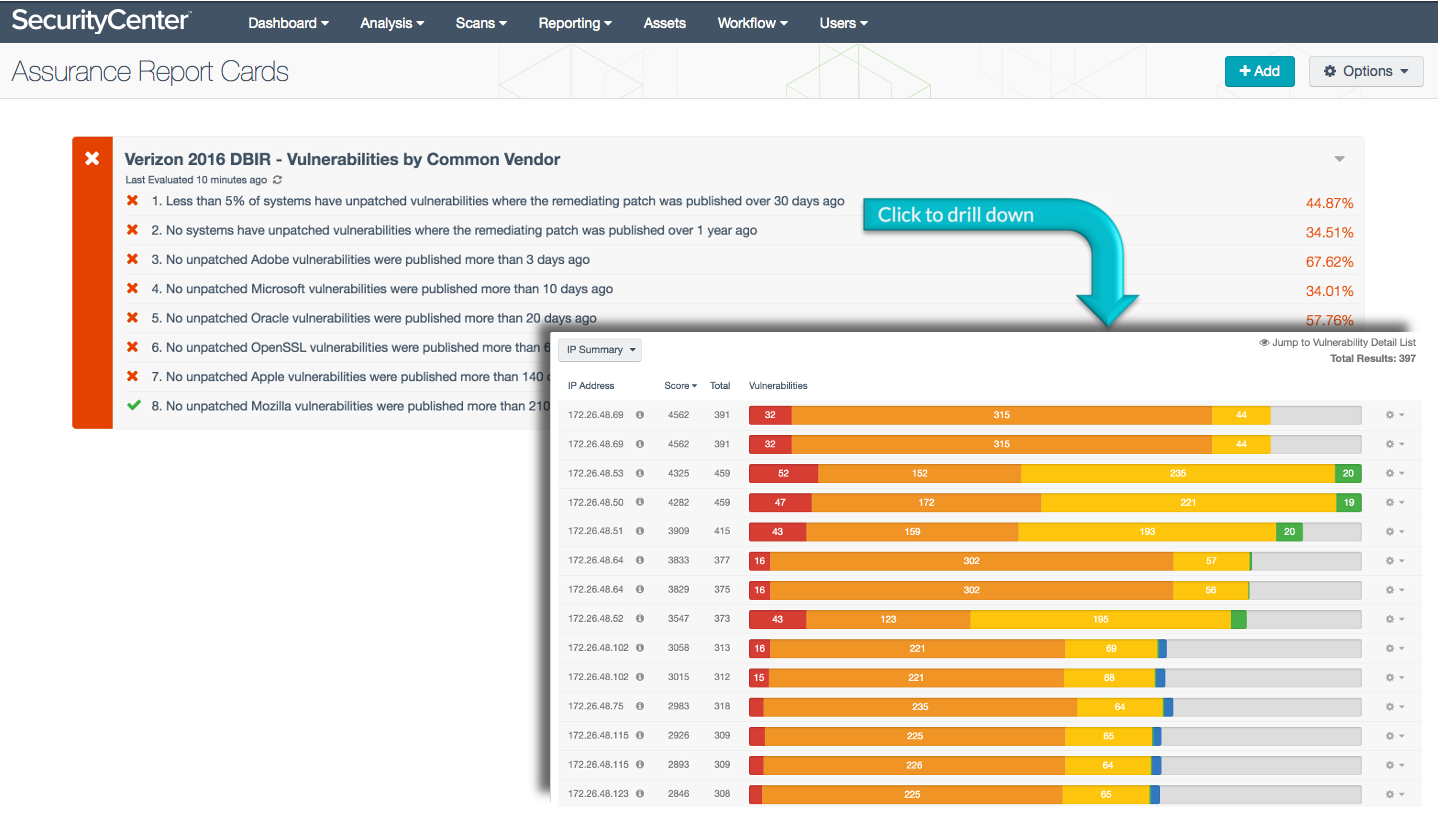This screenshot has height=820, width=1440.
Task: Open the Users menu
Action: point(844,23)
